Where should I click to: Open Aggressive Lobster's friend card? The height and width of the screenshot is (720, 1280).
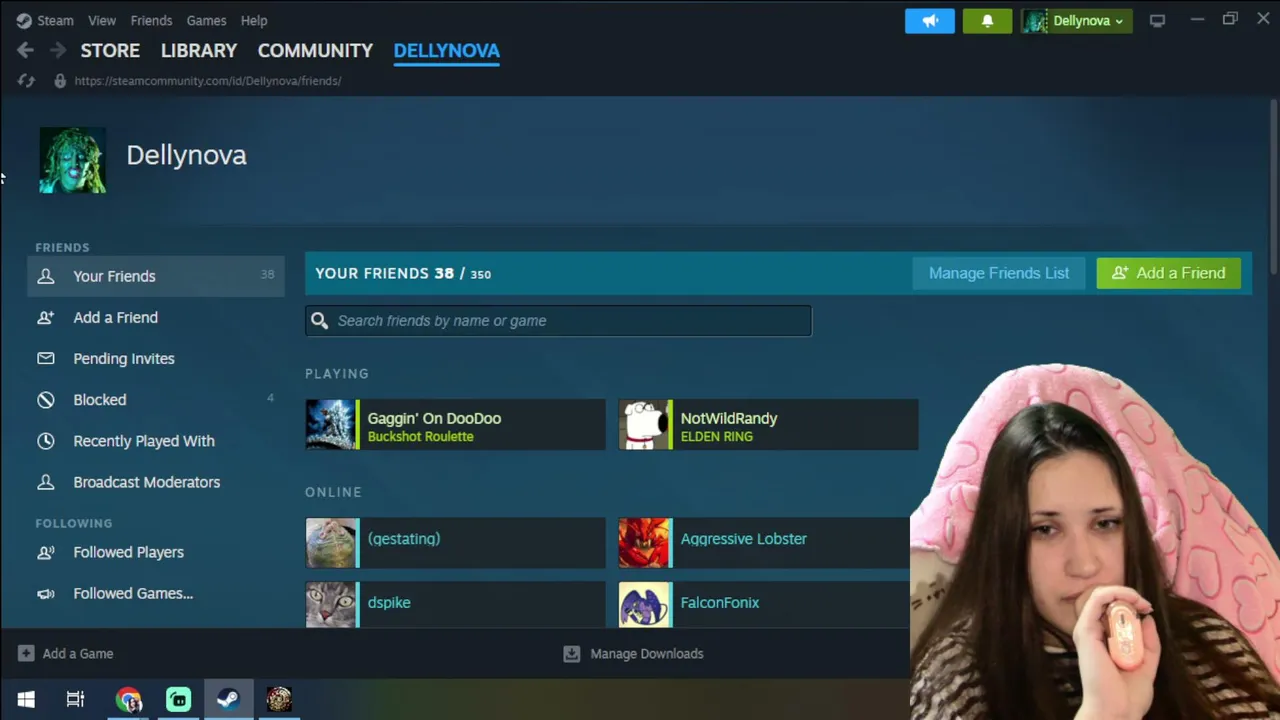764,543
